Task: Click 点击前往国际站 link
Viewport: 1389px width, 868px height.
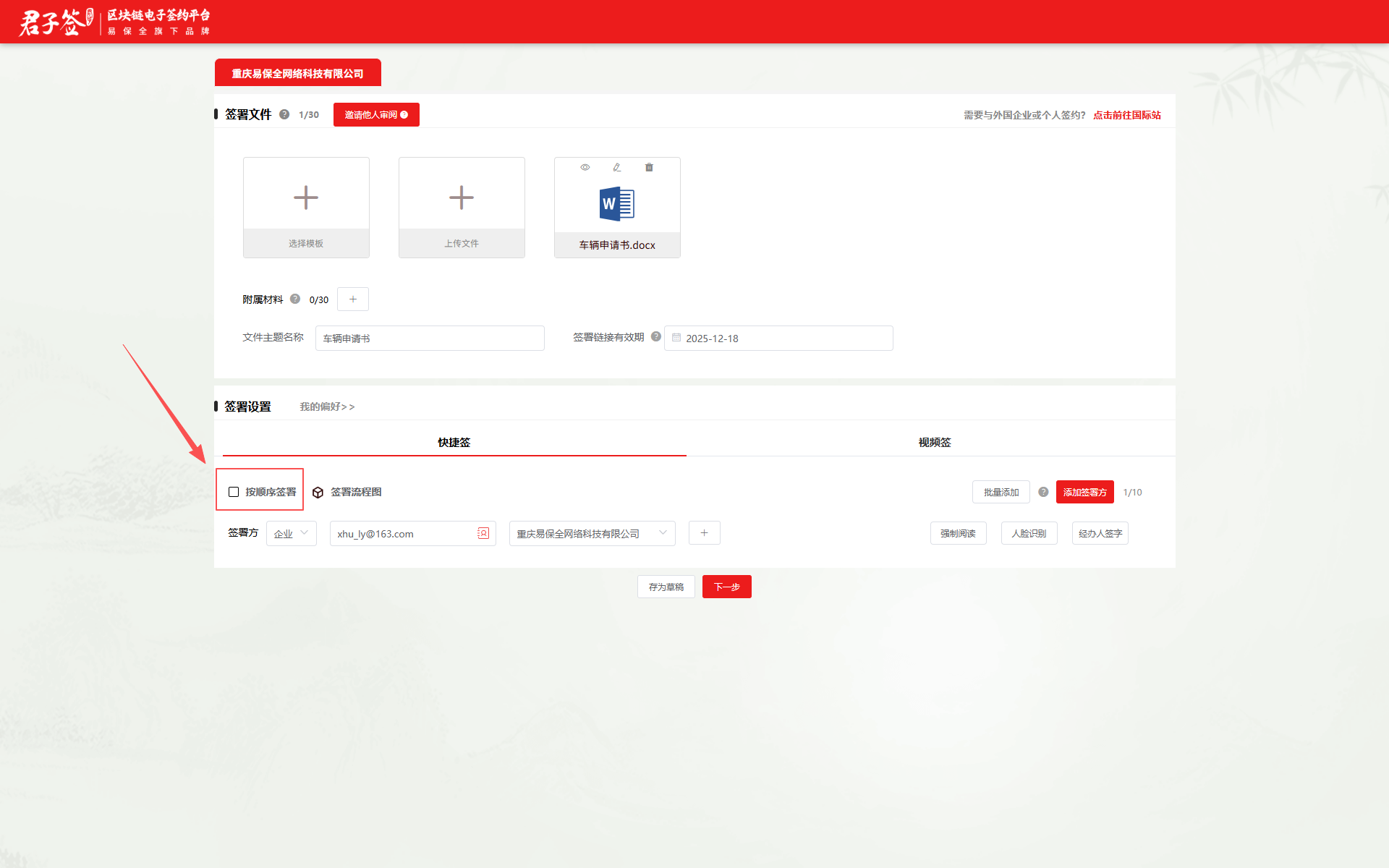Action: (1126, 115)
